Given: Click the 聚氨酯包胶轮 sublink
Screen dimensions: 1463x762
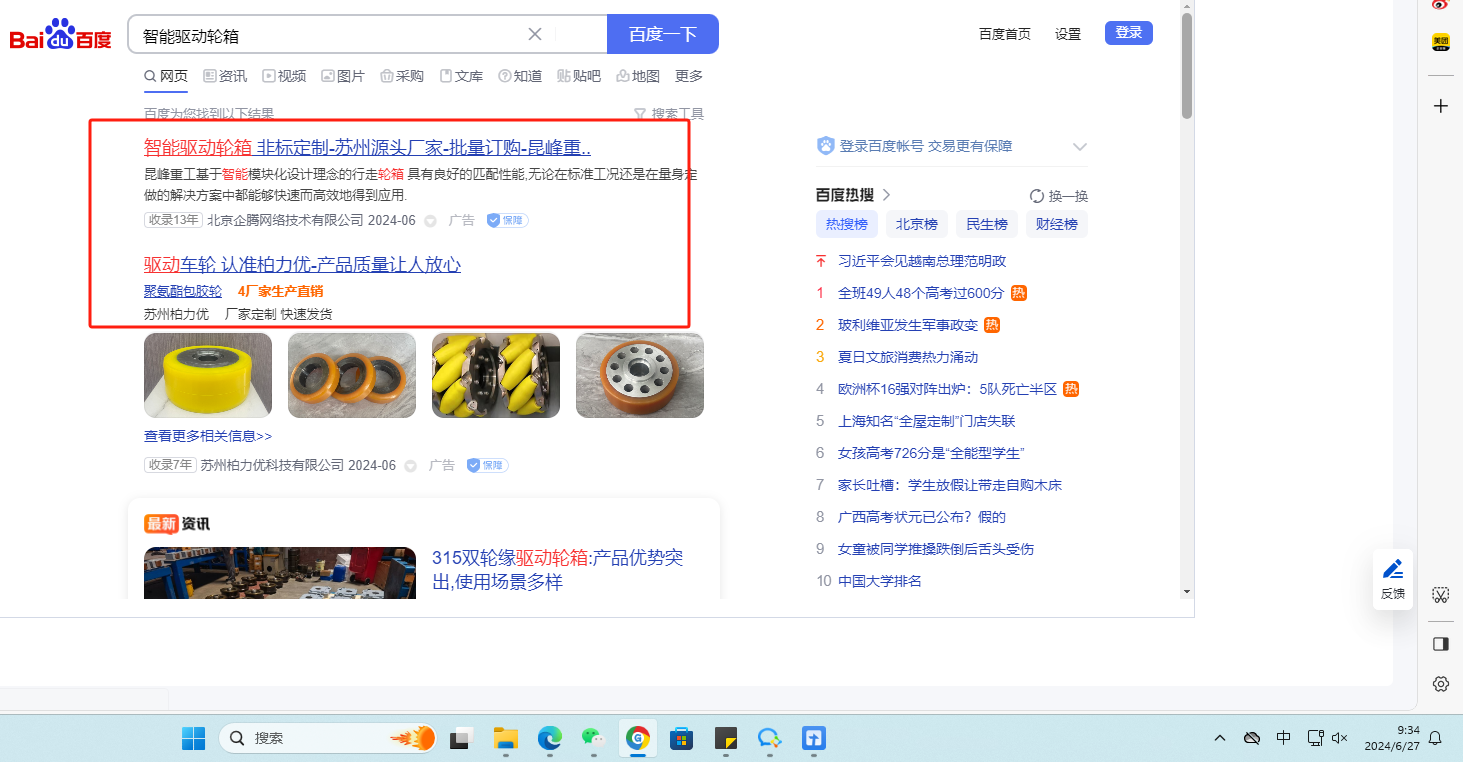Looking at the screenshot, I should (183, 291).
